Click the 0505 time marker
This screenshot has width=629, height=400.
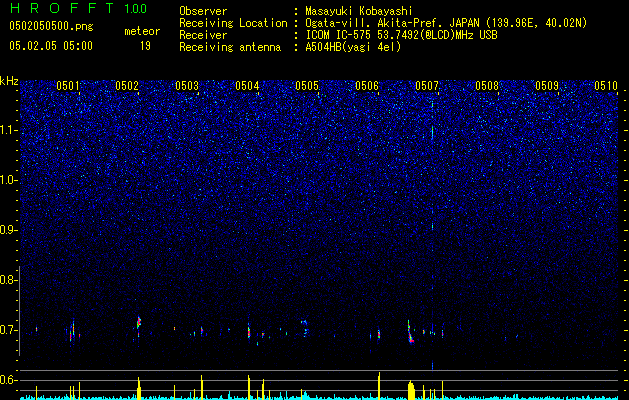click(x=307, y=86)
